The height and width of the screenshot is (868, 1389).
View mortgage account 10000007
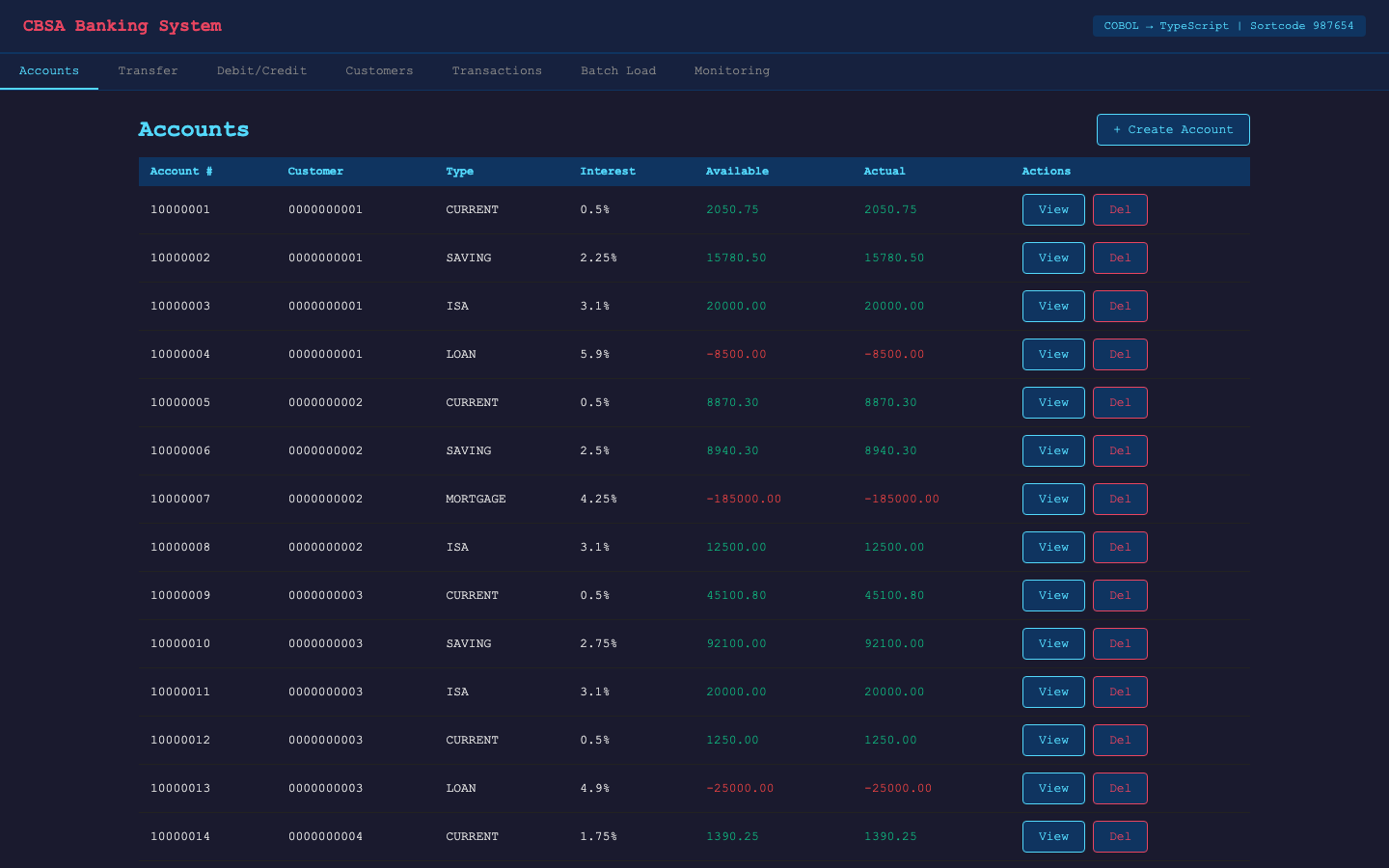click(1052, 499)
